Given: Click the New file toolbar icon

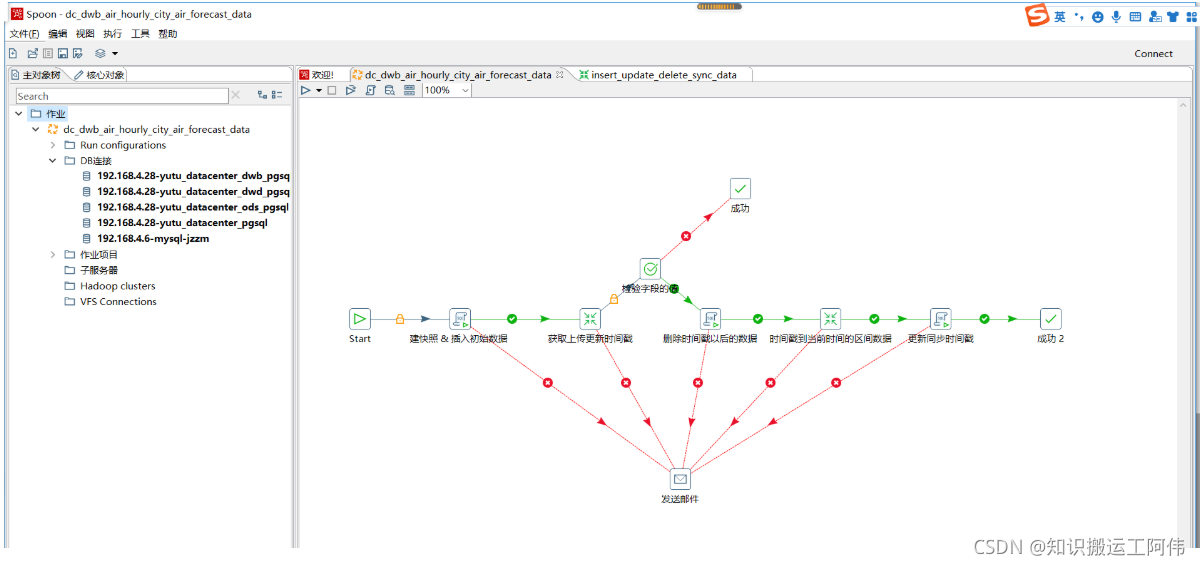Looking at the screenshot, I should [x=13, y=53].
